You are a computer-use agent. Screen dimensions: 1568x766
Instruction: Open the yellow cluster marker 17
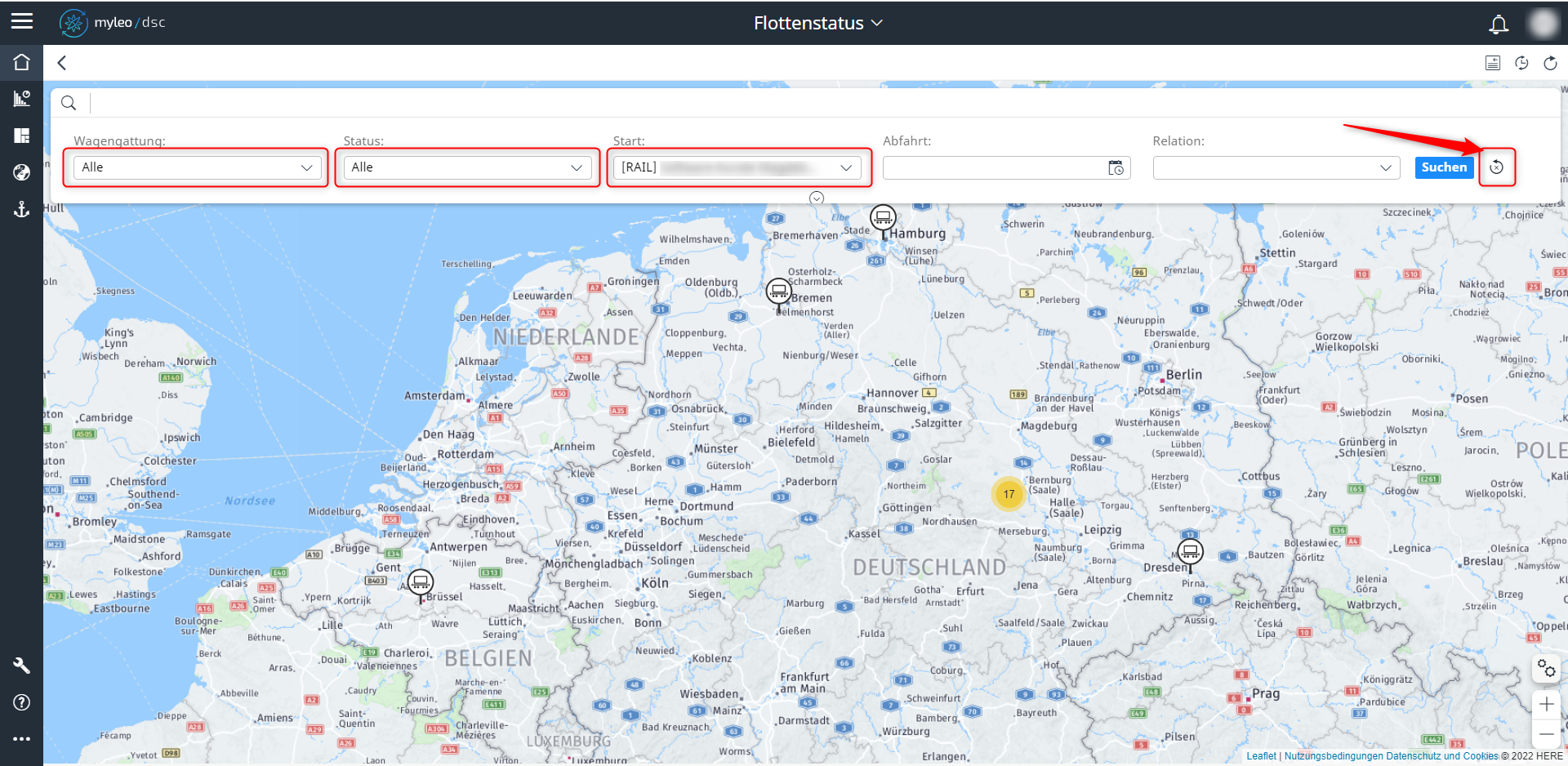point(1009,494)
